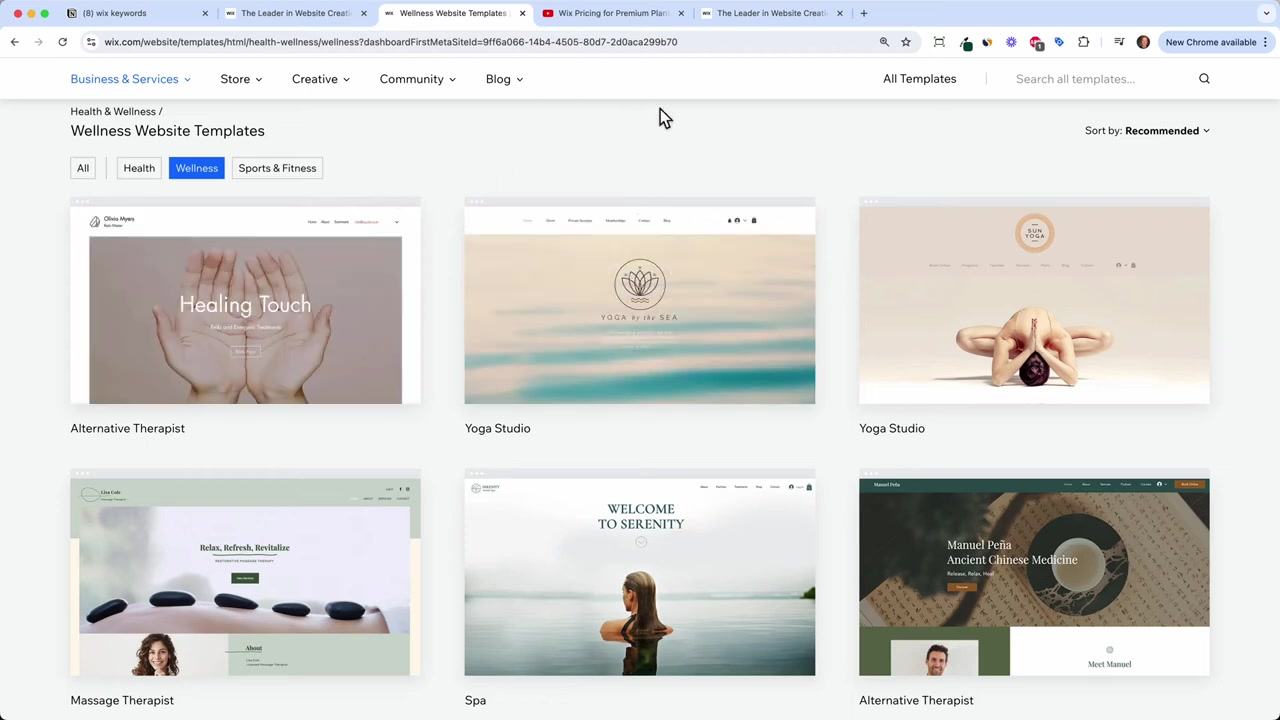Image resolution: width=1280 pixels, height=720 pixels.
Task: Open site information icon in address bar
Action: (91, 42)
